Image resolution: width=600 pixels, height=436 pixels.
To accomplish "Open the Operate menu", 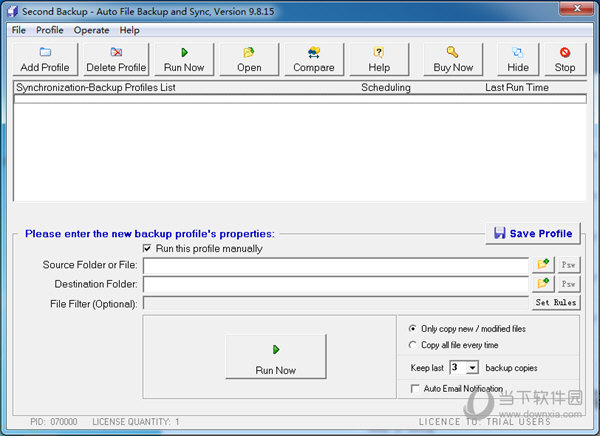I will pos(91,30).
